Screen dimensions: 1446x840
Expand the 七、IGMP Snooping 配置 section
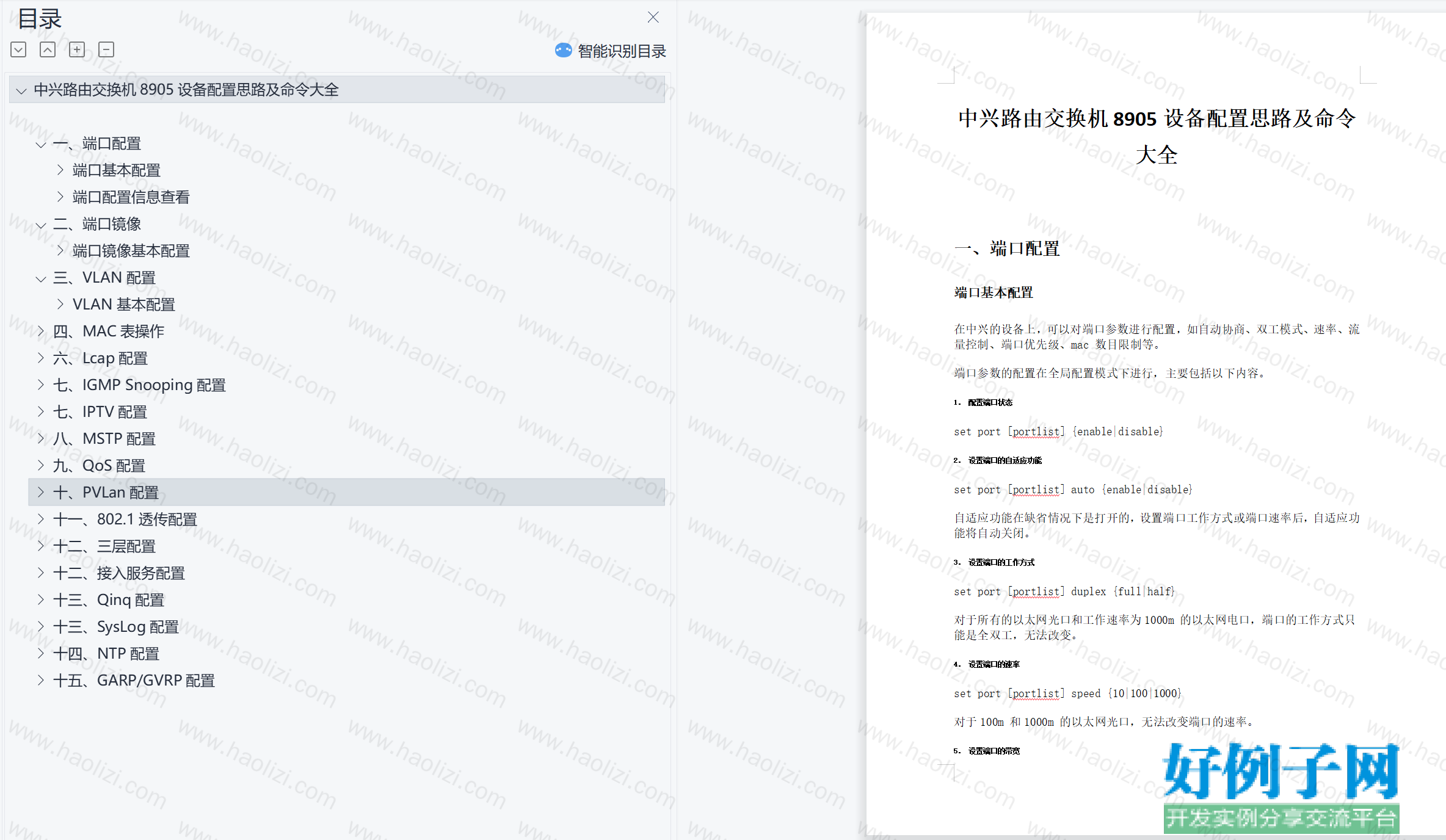pos(41,385)
